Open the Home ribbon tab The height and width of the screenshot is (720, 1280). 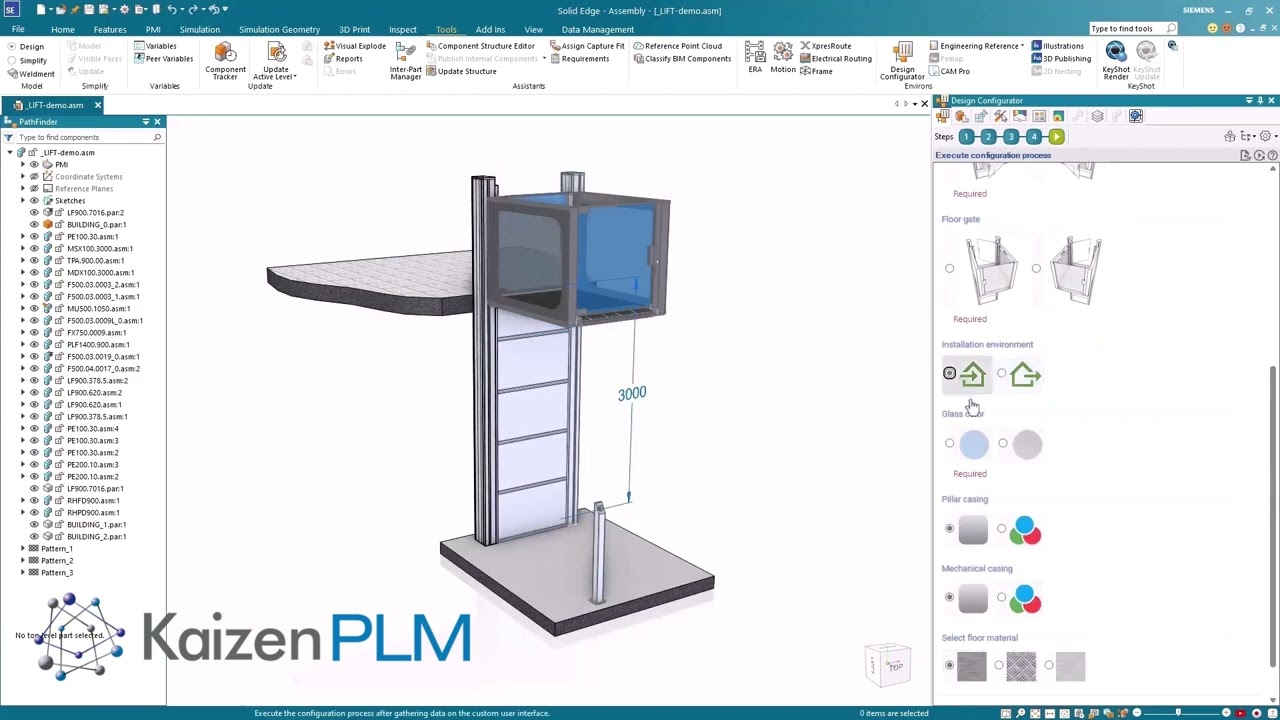(x=62, y=29)
